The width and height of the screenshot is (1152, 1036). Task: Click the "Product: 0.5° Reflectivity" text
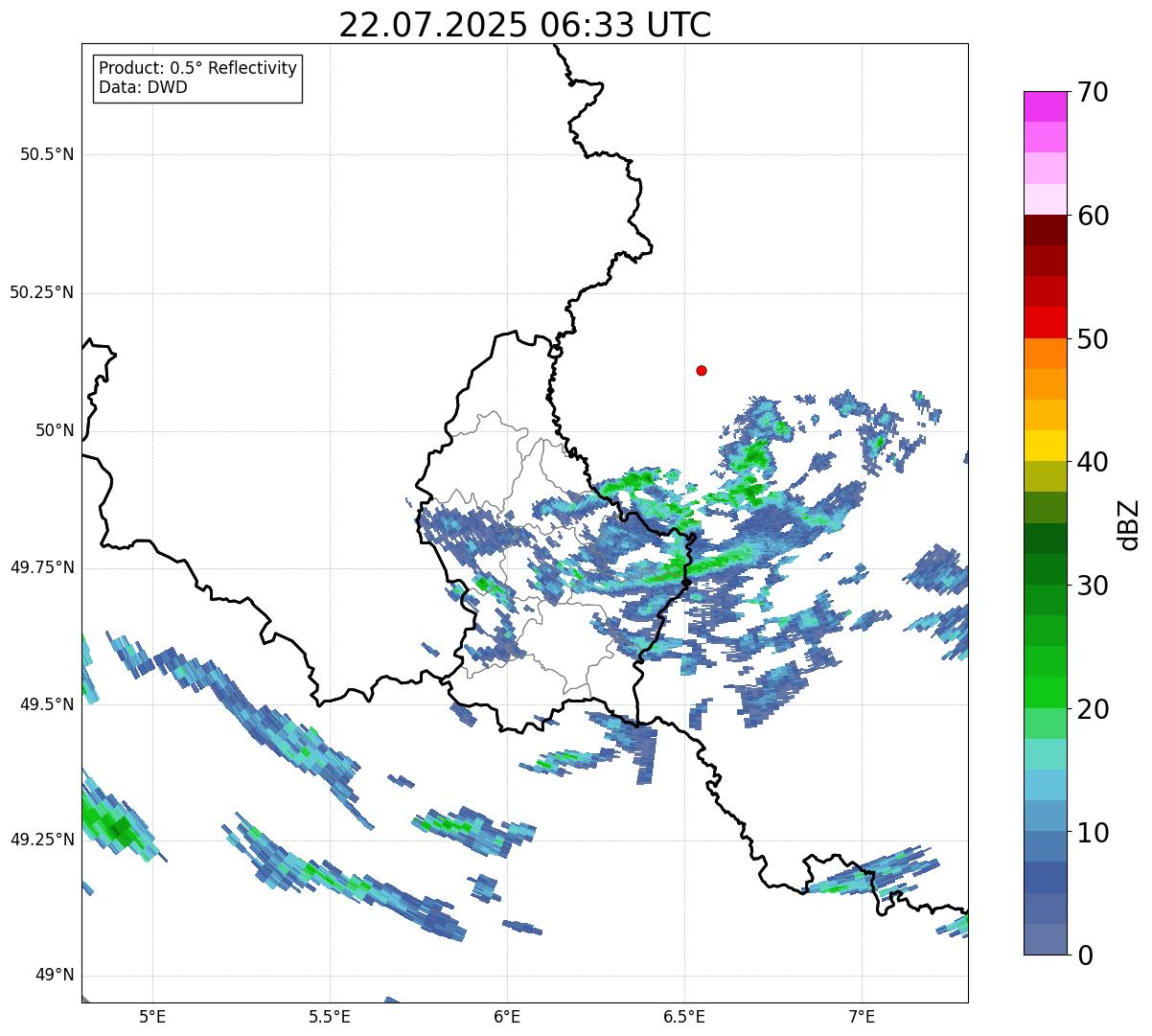pos(198,69)
